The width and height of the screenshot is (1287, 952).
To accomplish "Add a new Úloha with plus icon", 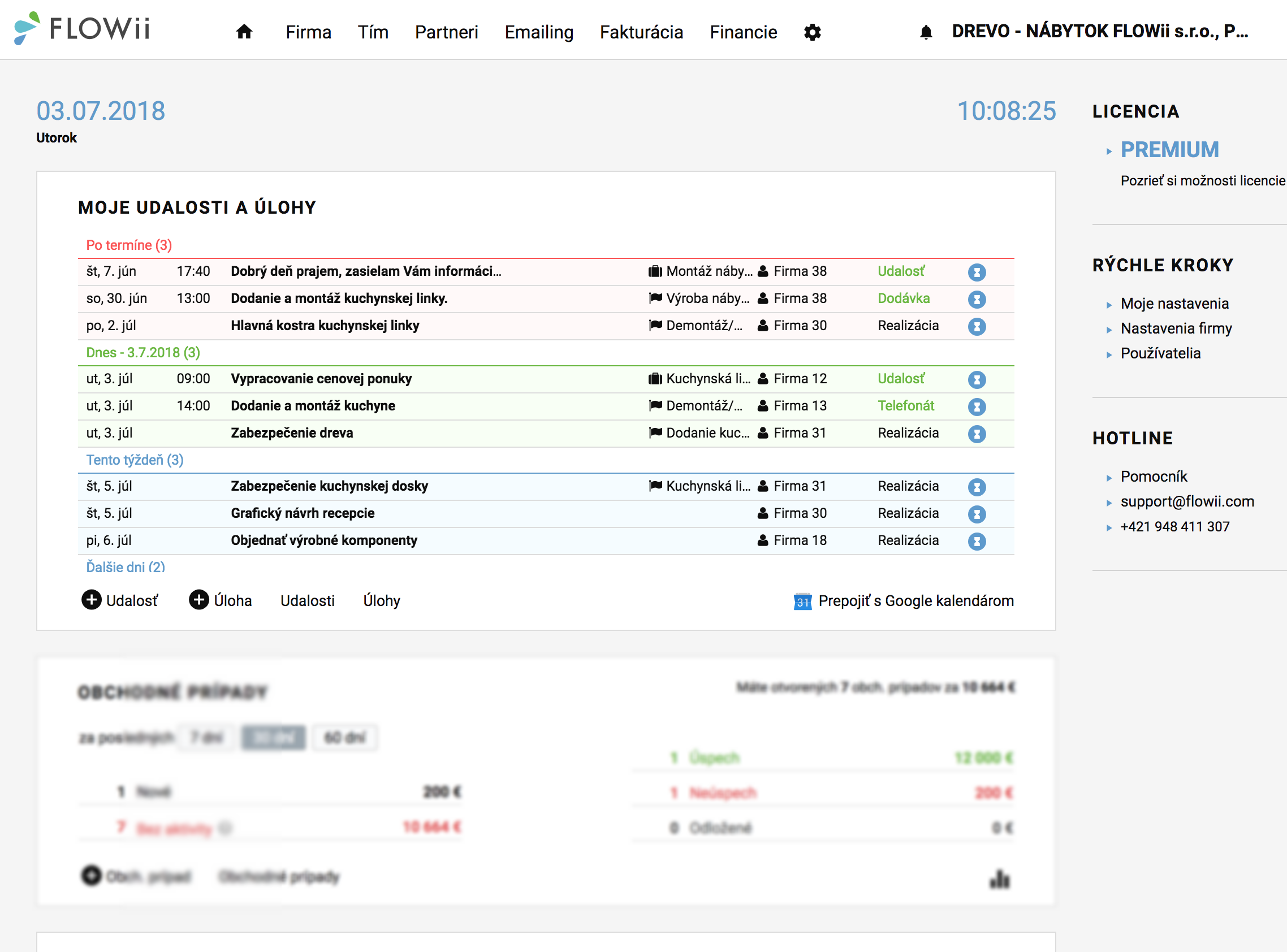I will point(199,600).
